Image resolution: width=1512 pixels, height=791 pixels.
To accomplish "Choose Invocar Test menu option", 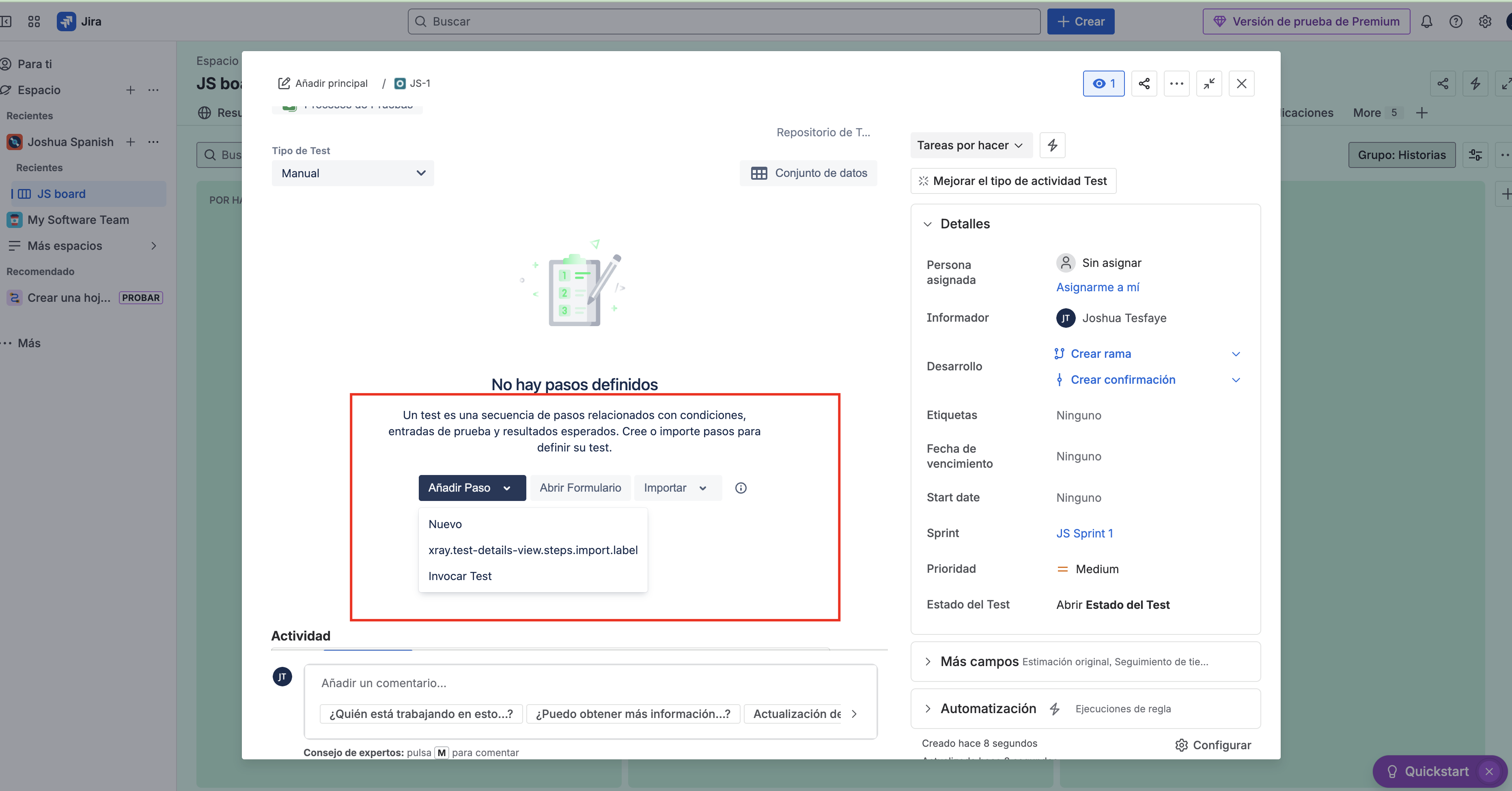I will tap(460, 576).
